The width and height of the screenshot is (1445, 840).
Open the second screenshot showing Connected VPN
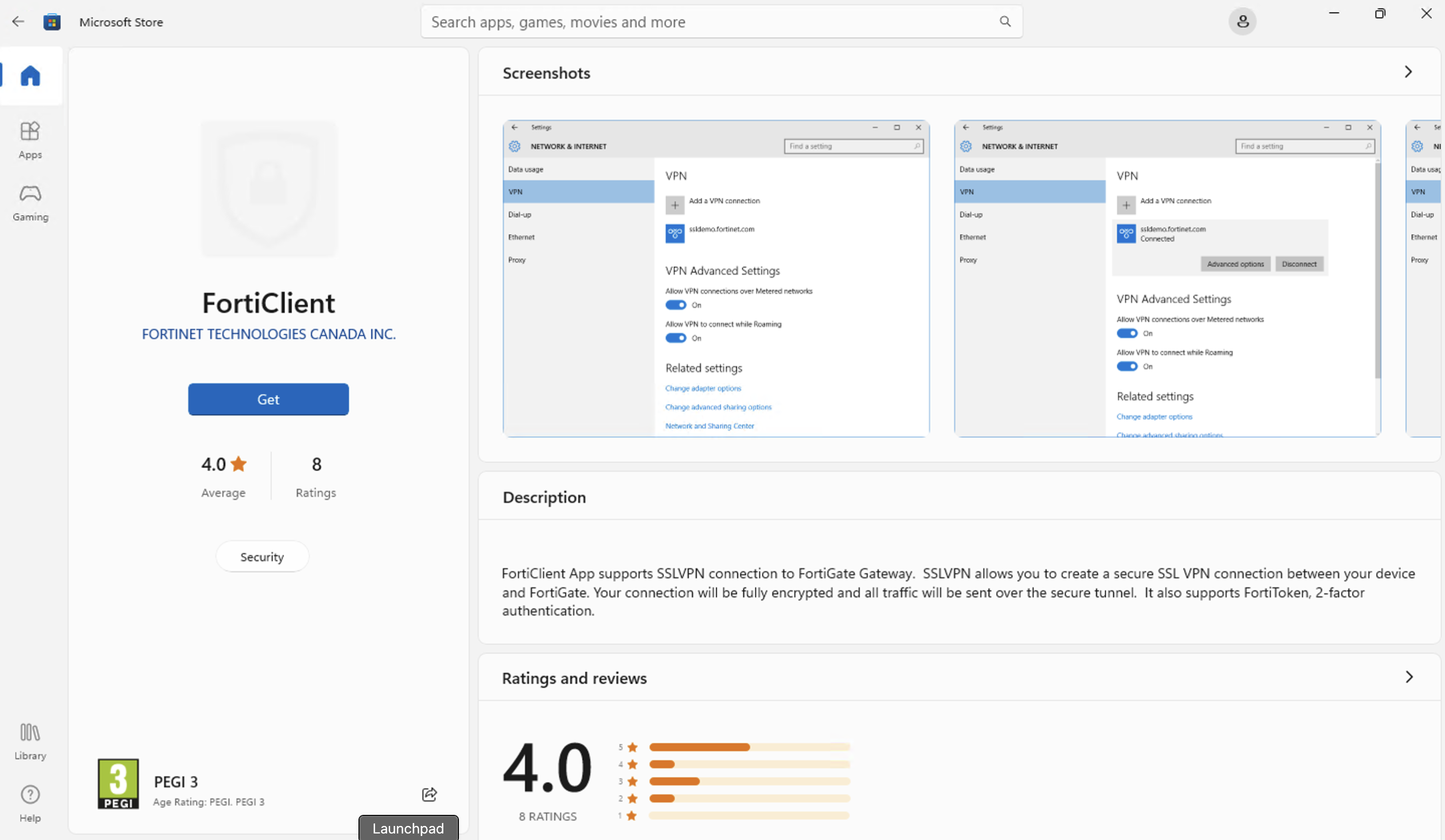point(1167,278)
